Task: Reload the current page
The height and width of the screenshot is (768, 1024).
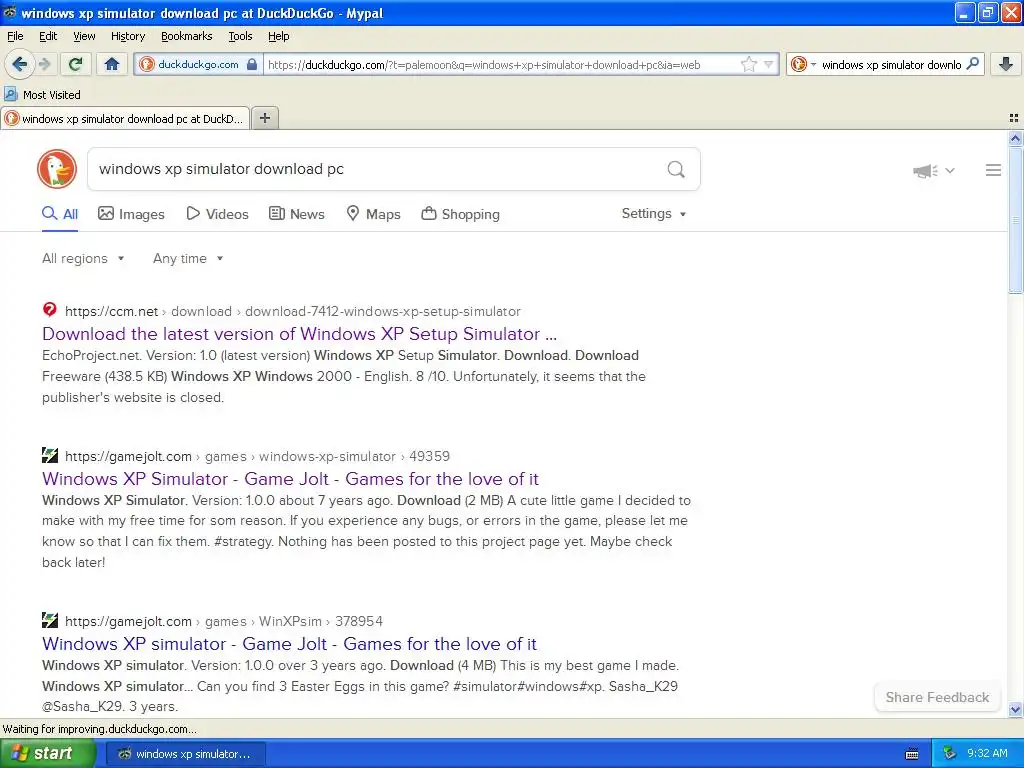Action: pyautogui.click(x=76, y=64)
